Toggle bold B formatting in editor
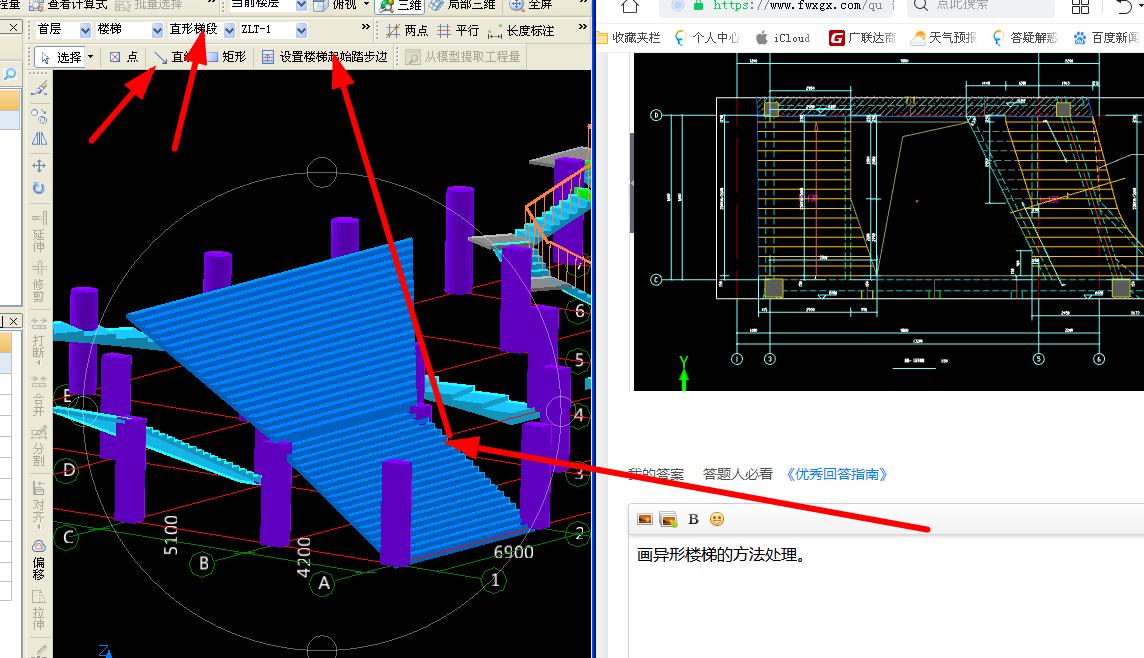Image resolution: width=1144 pixels, height=658 pixels. pos(693,519)
